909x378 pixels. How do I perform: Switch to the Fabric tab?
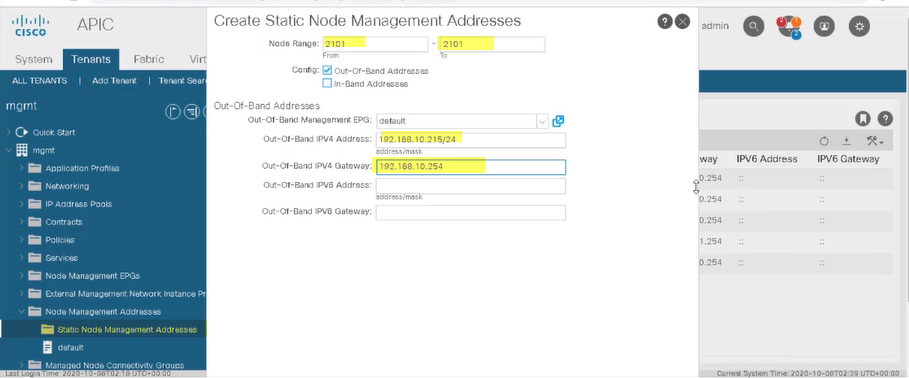click(148, 59)
